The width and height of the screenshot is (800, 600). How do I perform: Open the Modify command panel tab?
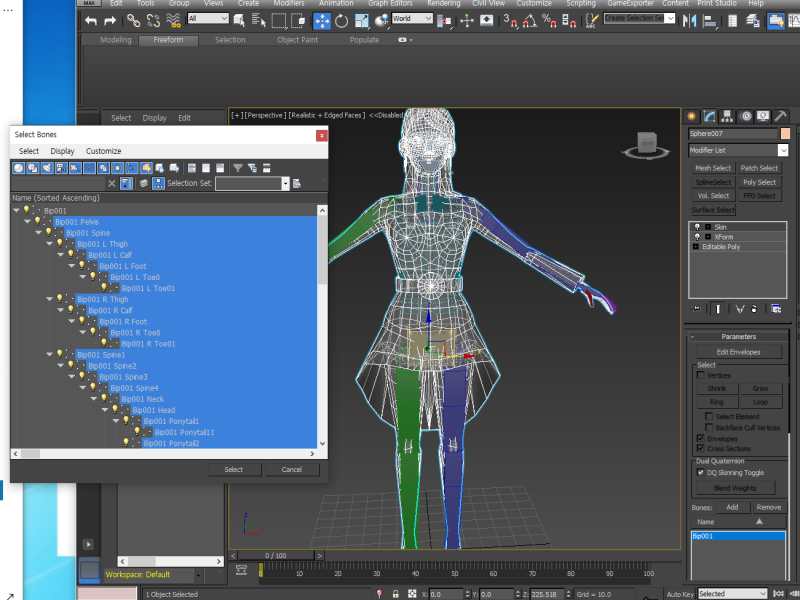click(709, 116)
